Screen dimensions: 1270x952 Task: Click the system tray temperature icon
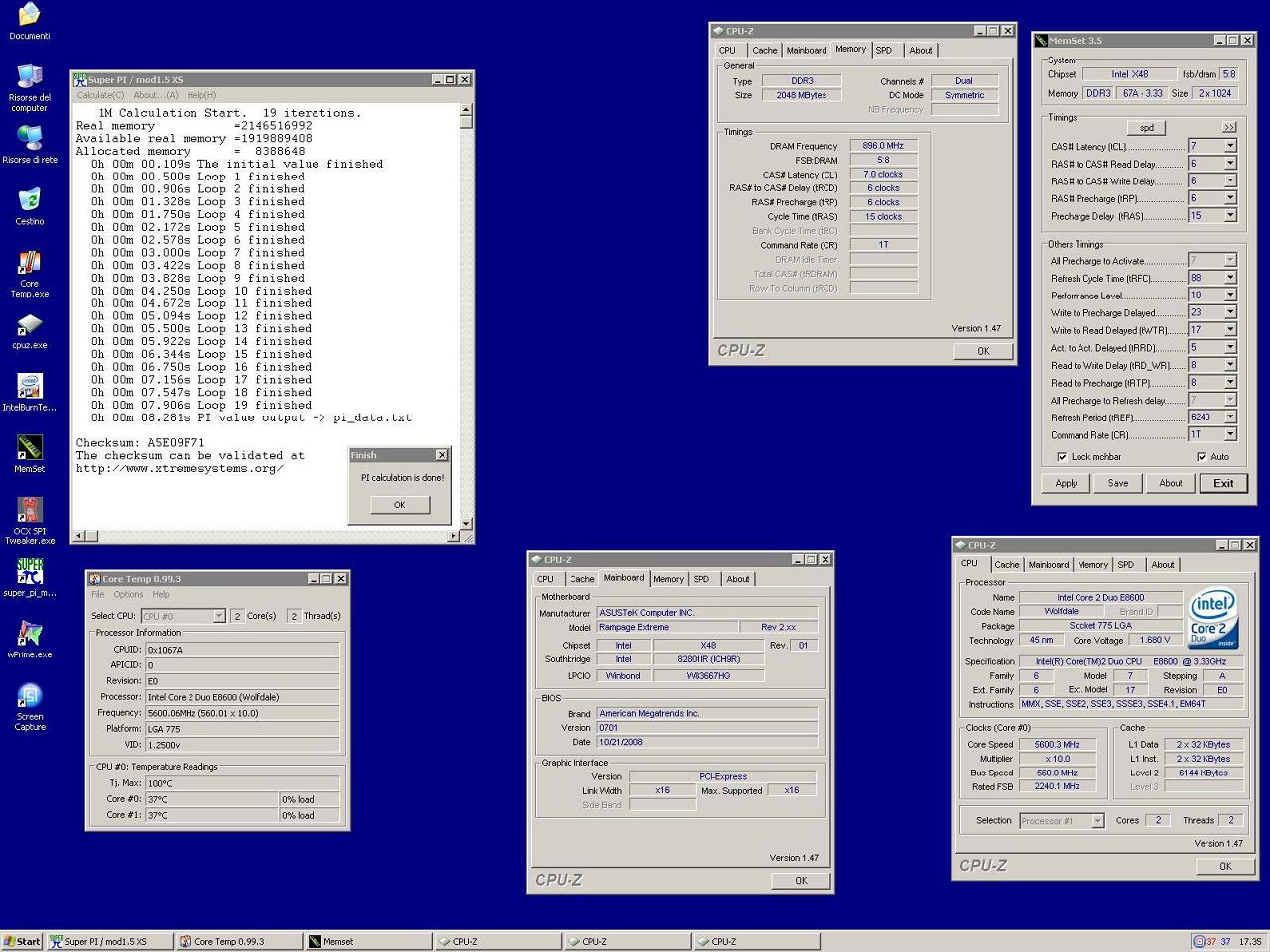click(1199, 941)
